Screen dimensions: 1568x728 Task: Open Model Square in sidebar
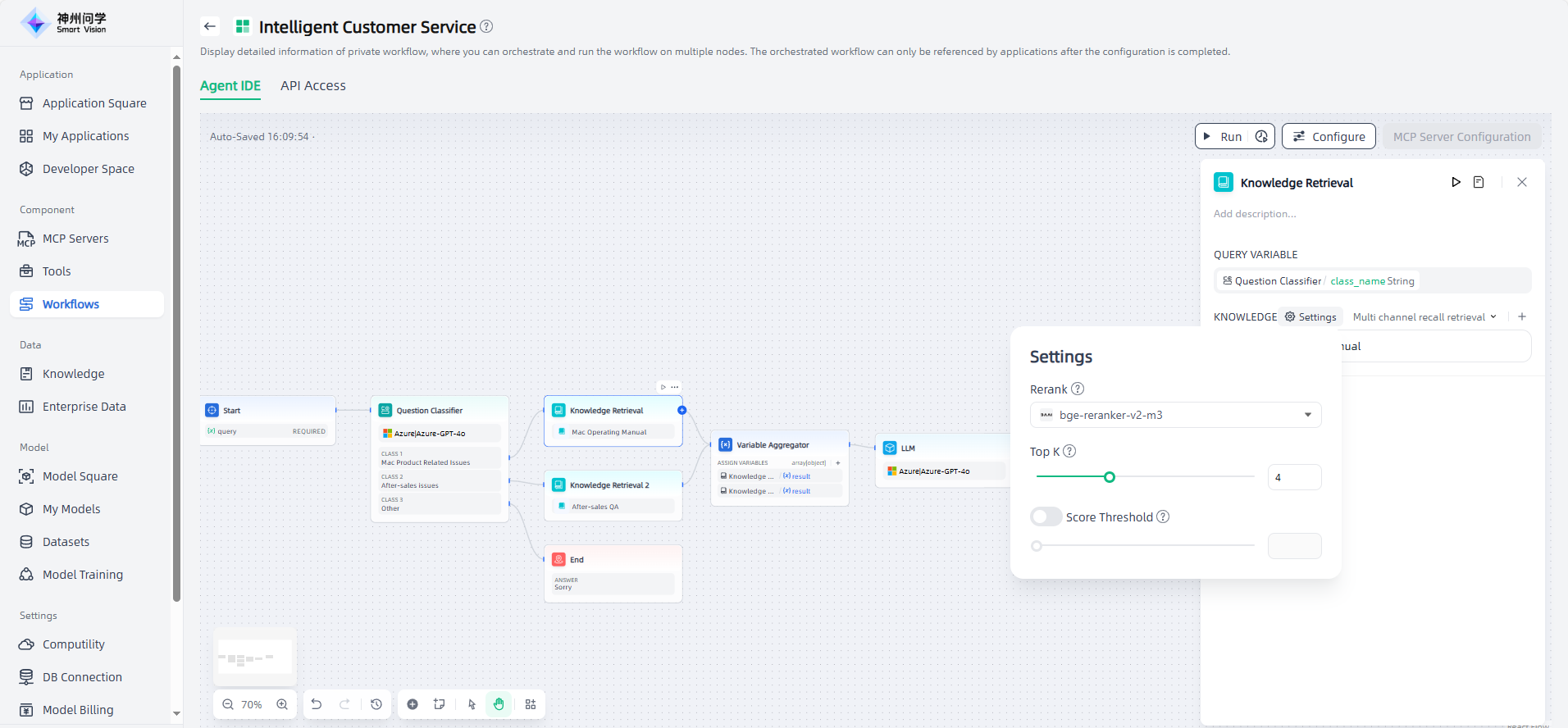point(80,476)
